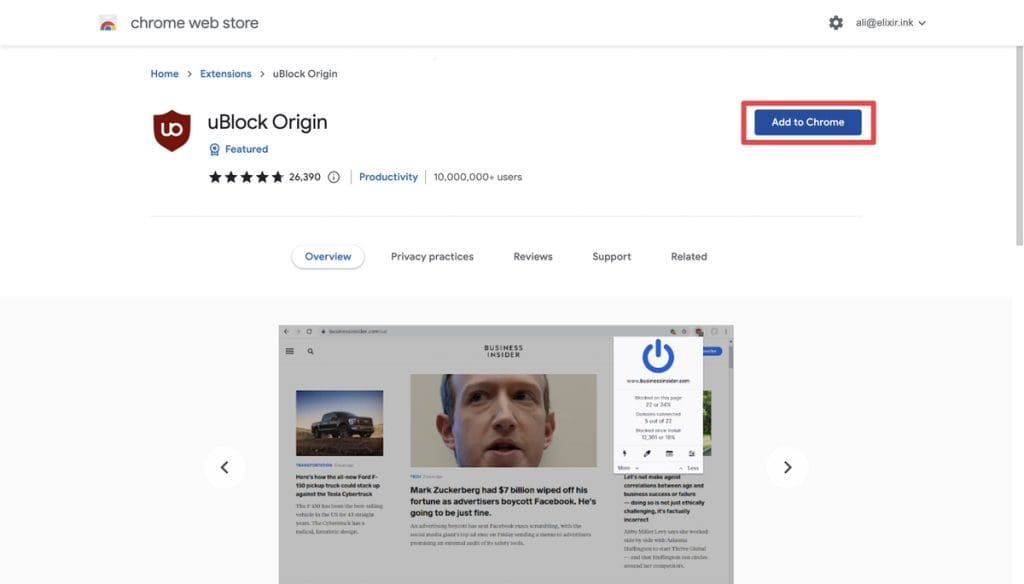The image size is (1024, 584).
Task: Show rating details via info icon
Action: coord(334,177)
